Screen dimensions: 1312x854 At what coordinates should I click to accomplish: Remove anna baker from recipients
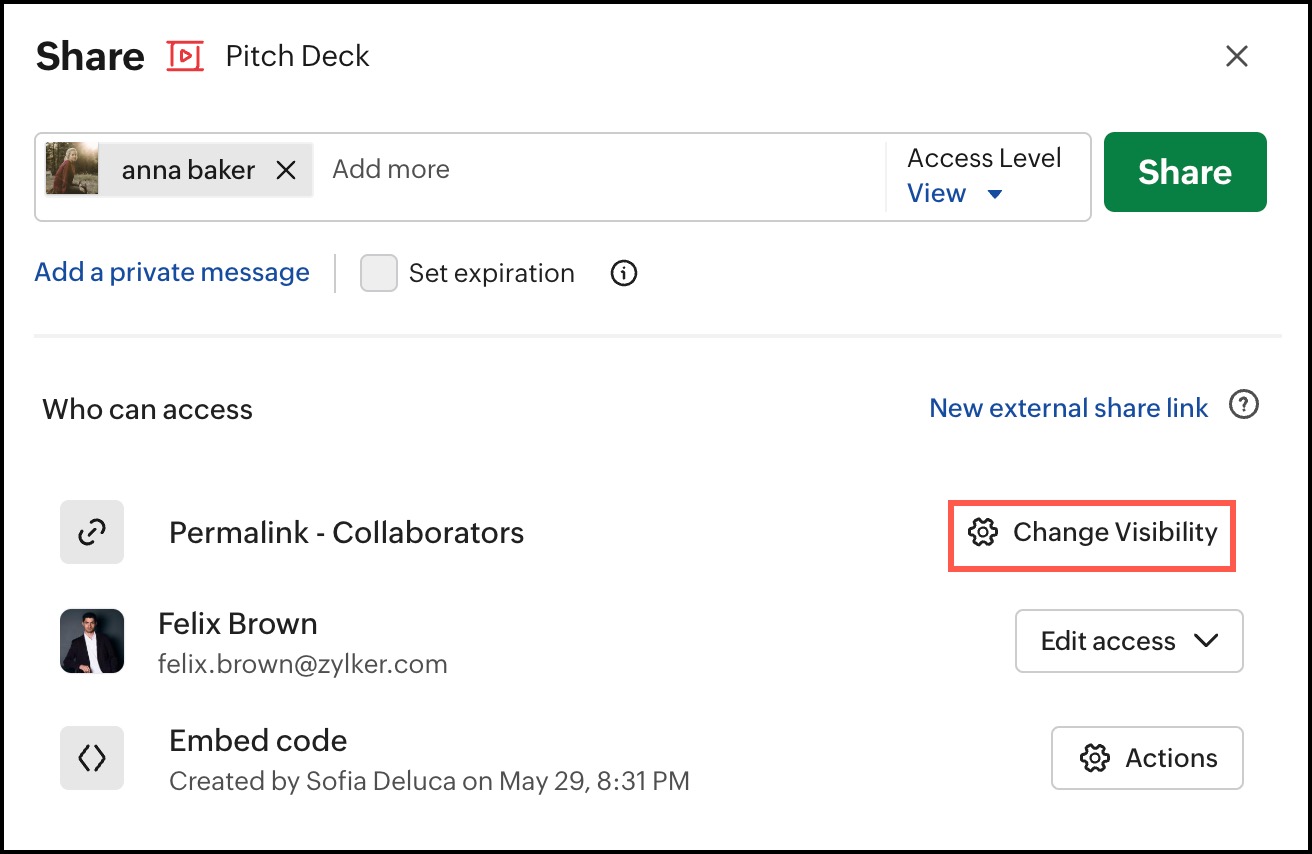click(286, 170)
